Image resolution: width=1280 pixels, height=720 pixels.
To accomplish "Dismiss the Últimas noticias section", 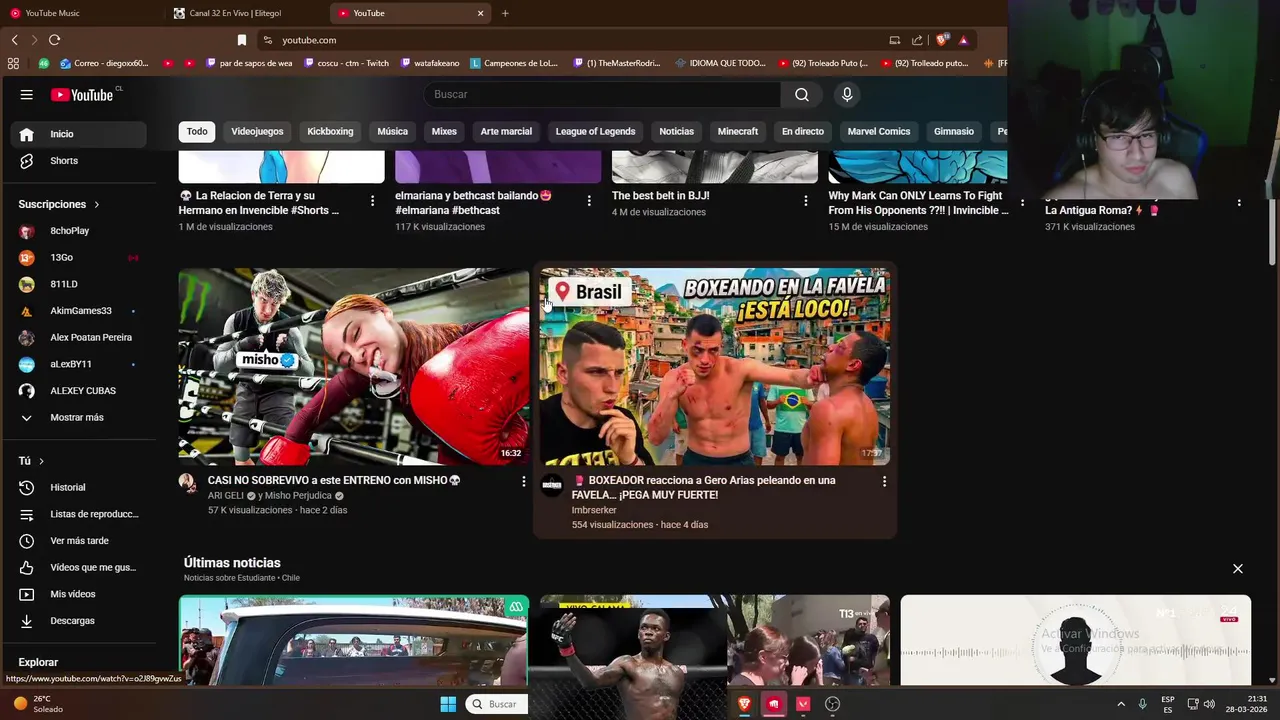I will point(1238,569).
